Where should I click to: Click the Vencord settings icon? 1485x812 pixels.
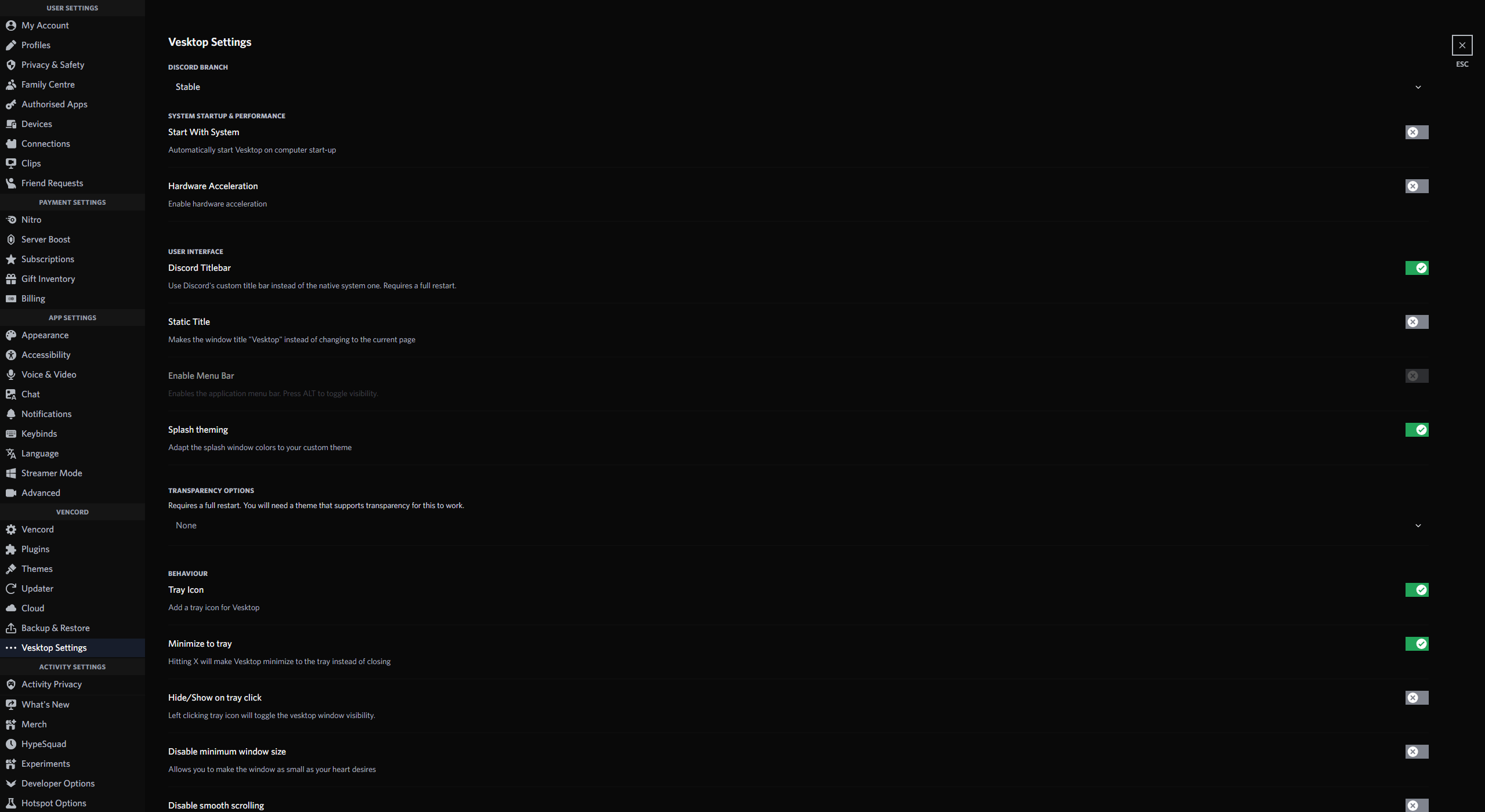pyautogui.click(x=11, y=529)
